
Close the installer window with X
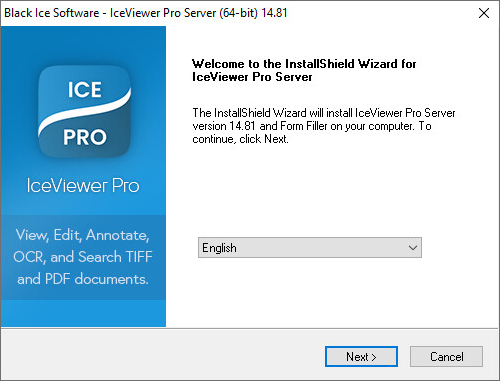pyautogui.click(x=484, y=13)
